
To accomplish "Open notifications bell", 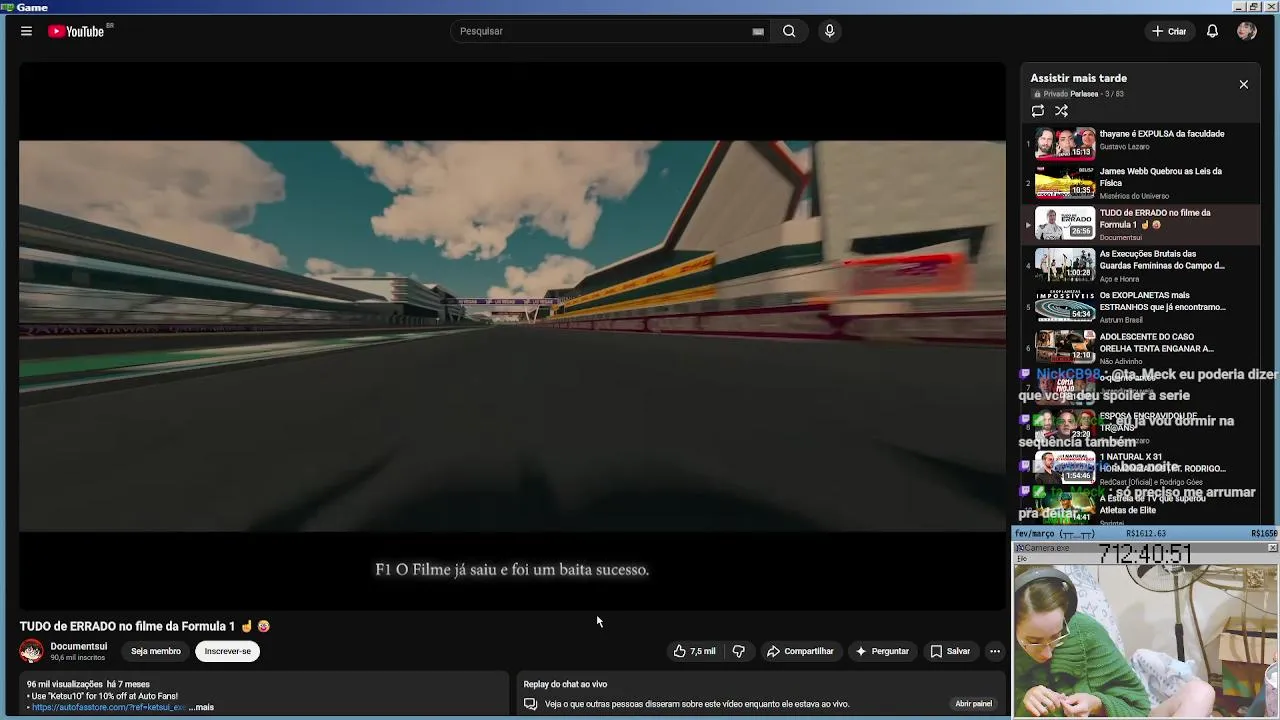I will pyautogui.click(x=1212, y=31).
